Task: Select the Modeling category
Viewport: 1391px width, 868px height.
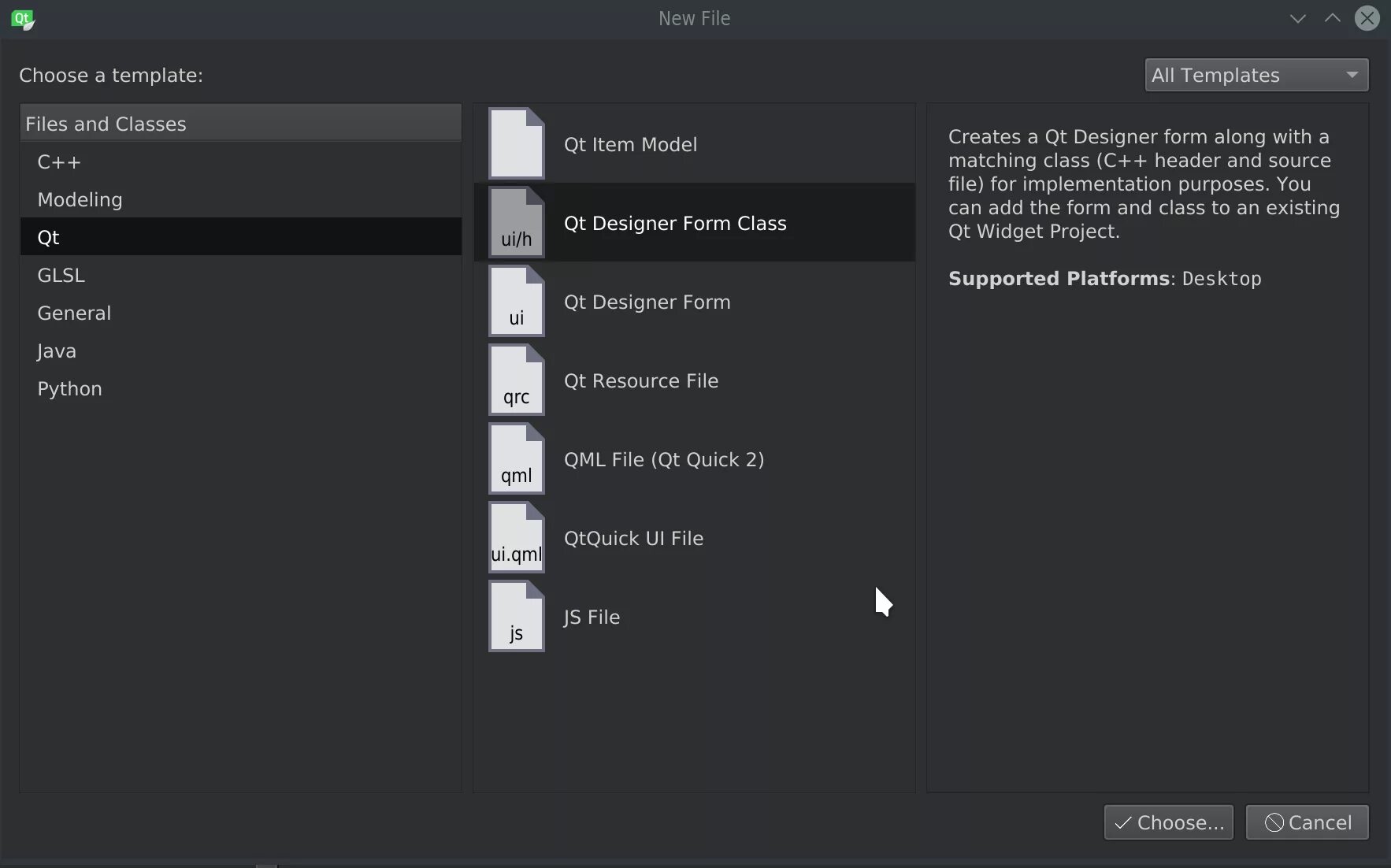Action: click(80, 200)
